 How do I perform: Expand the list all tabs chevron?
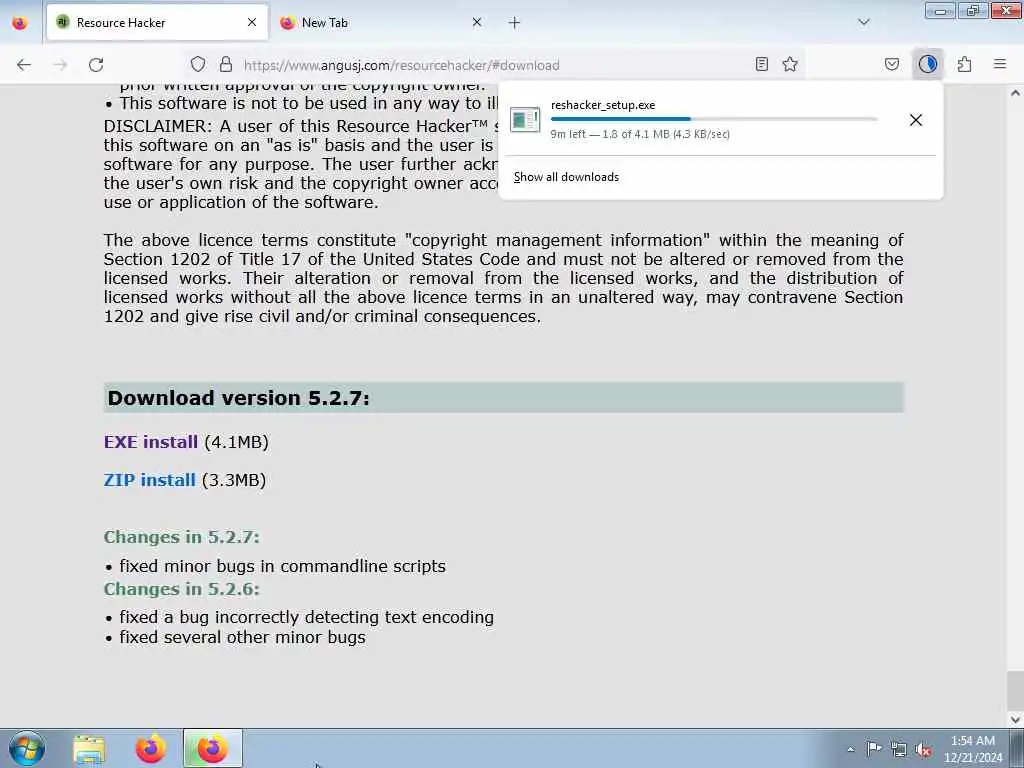(x=863, y=22)
